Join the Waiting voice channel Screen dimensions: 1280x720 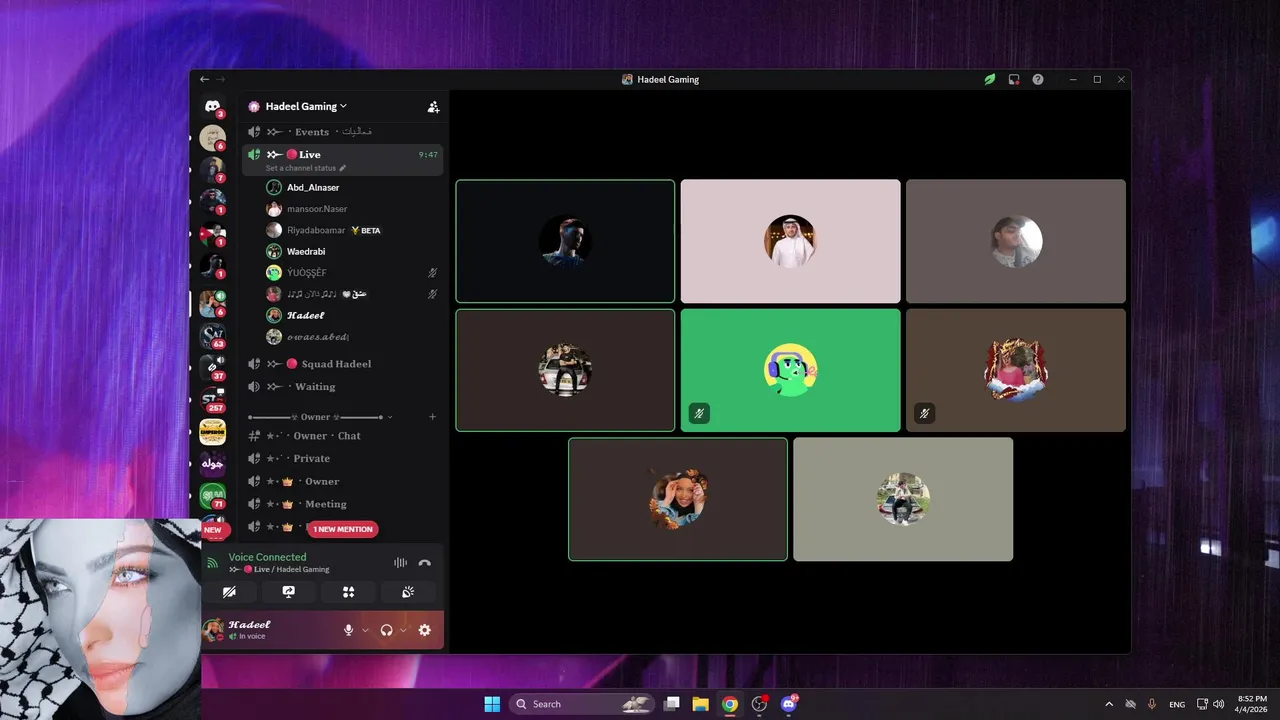pos(343,387)
